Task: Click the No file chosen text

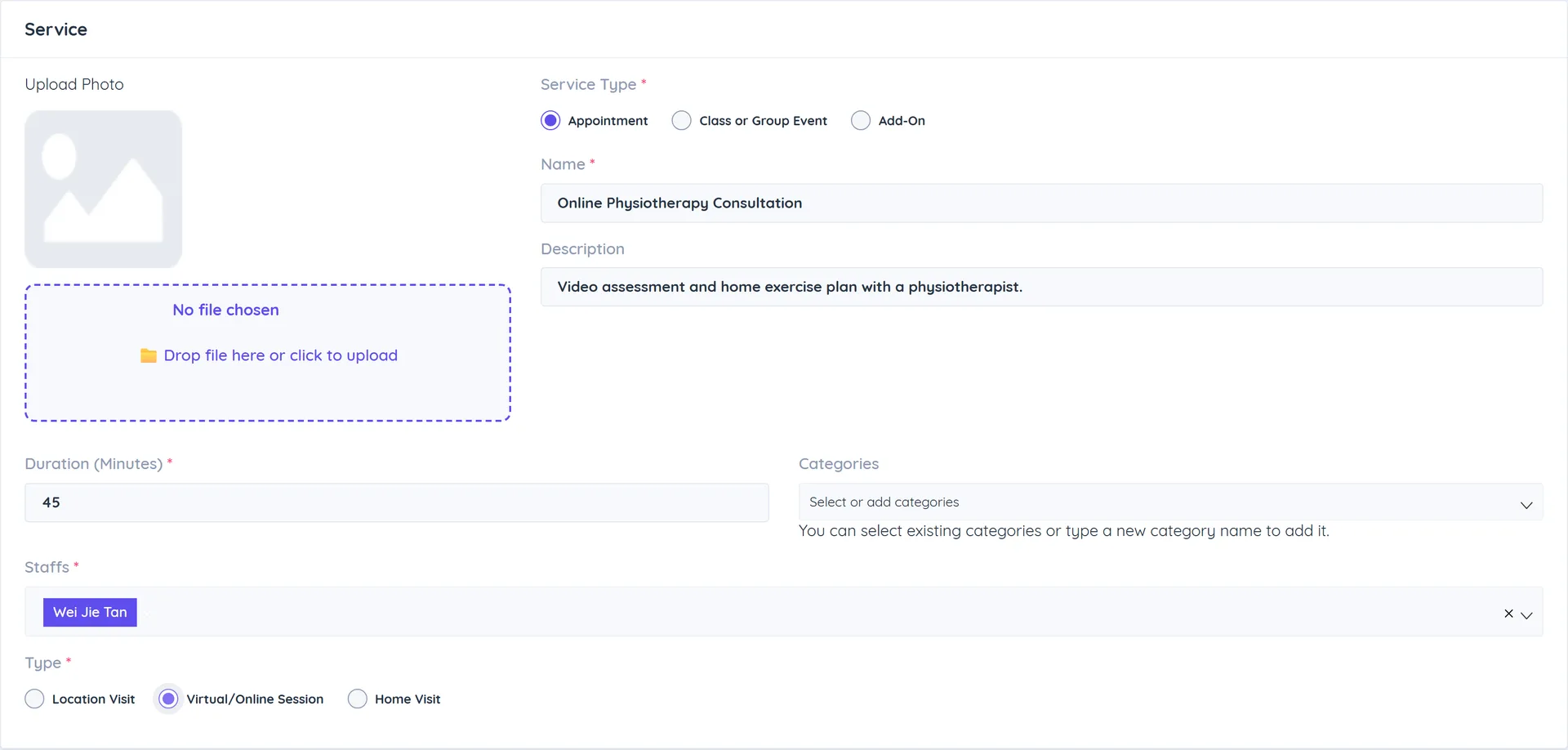Action: pos(225,310)
